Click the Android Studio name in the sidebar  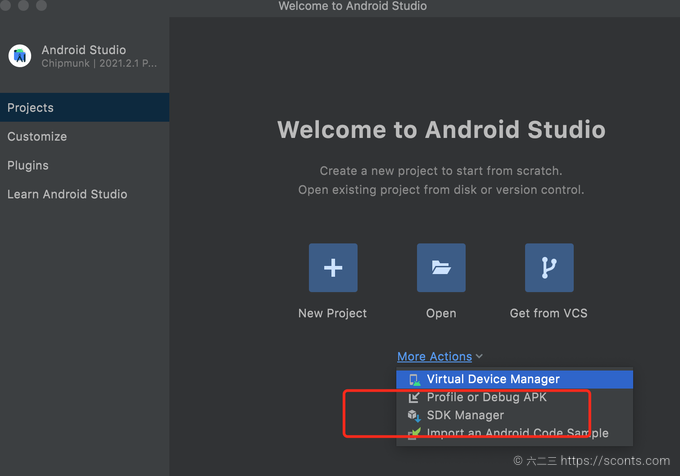[x=84, y=50]
